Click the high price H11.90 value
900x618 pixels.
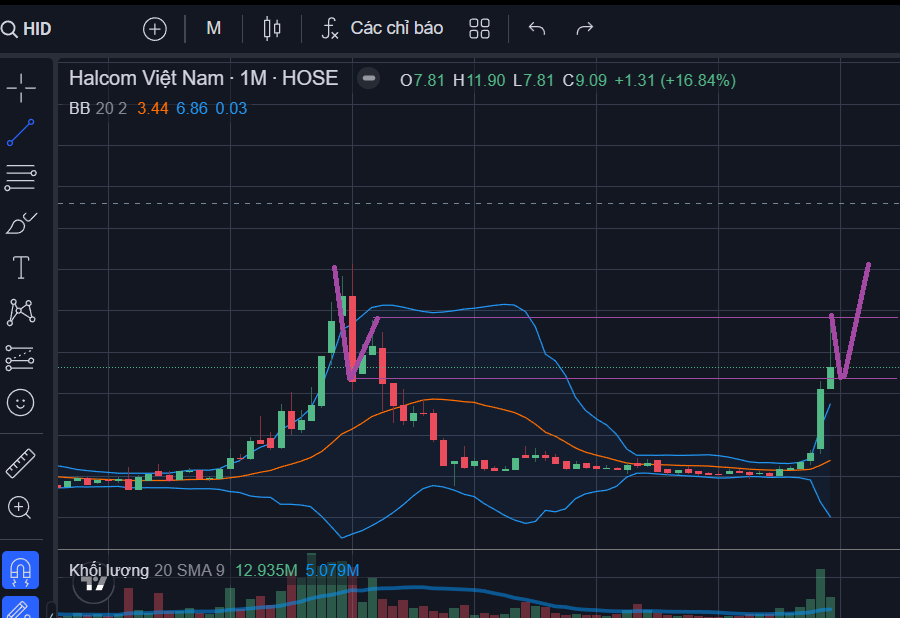[x=479, y=80]
